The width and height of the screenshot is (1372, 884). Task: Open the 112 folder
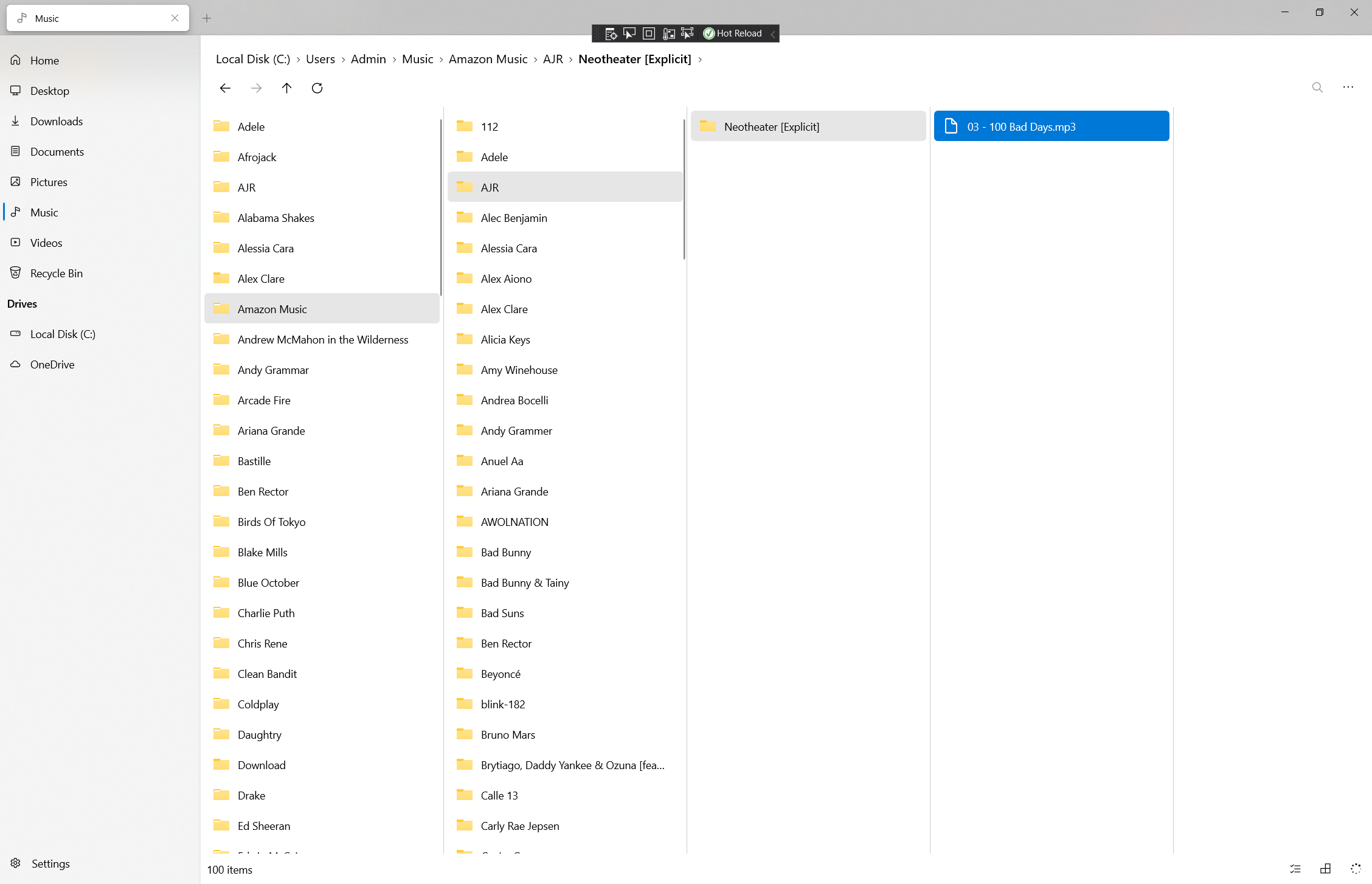pos(565,126)
